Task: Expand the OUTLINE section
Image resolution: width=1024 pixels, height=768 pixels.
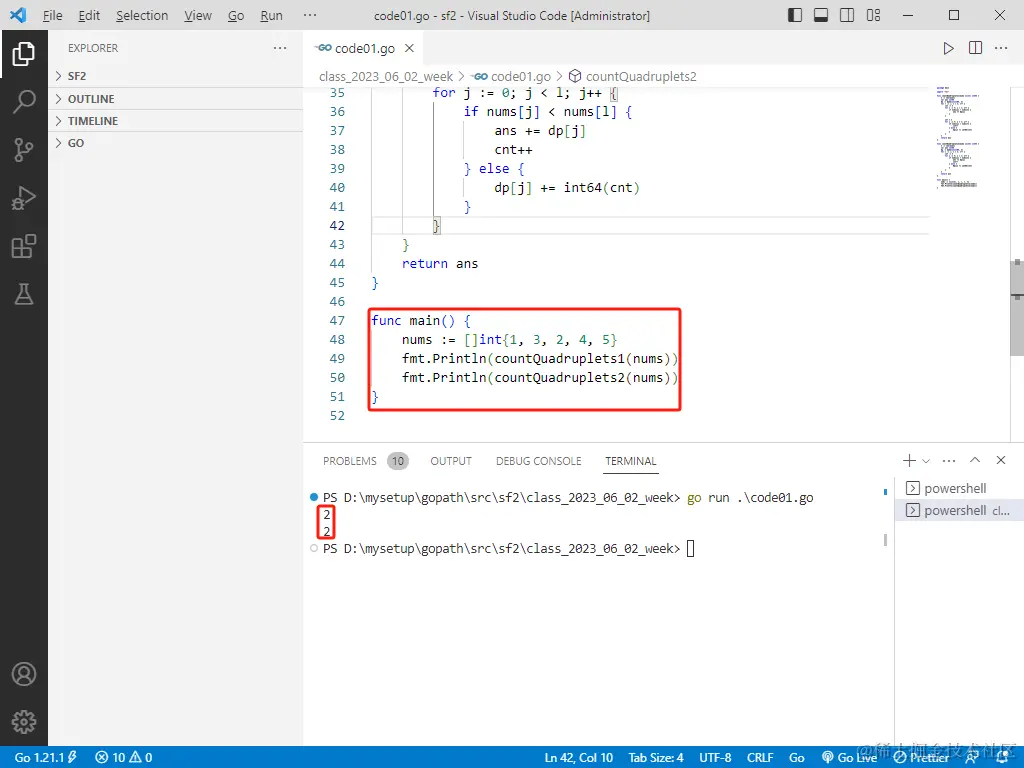Action: point(175,99)
